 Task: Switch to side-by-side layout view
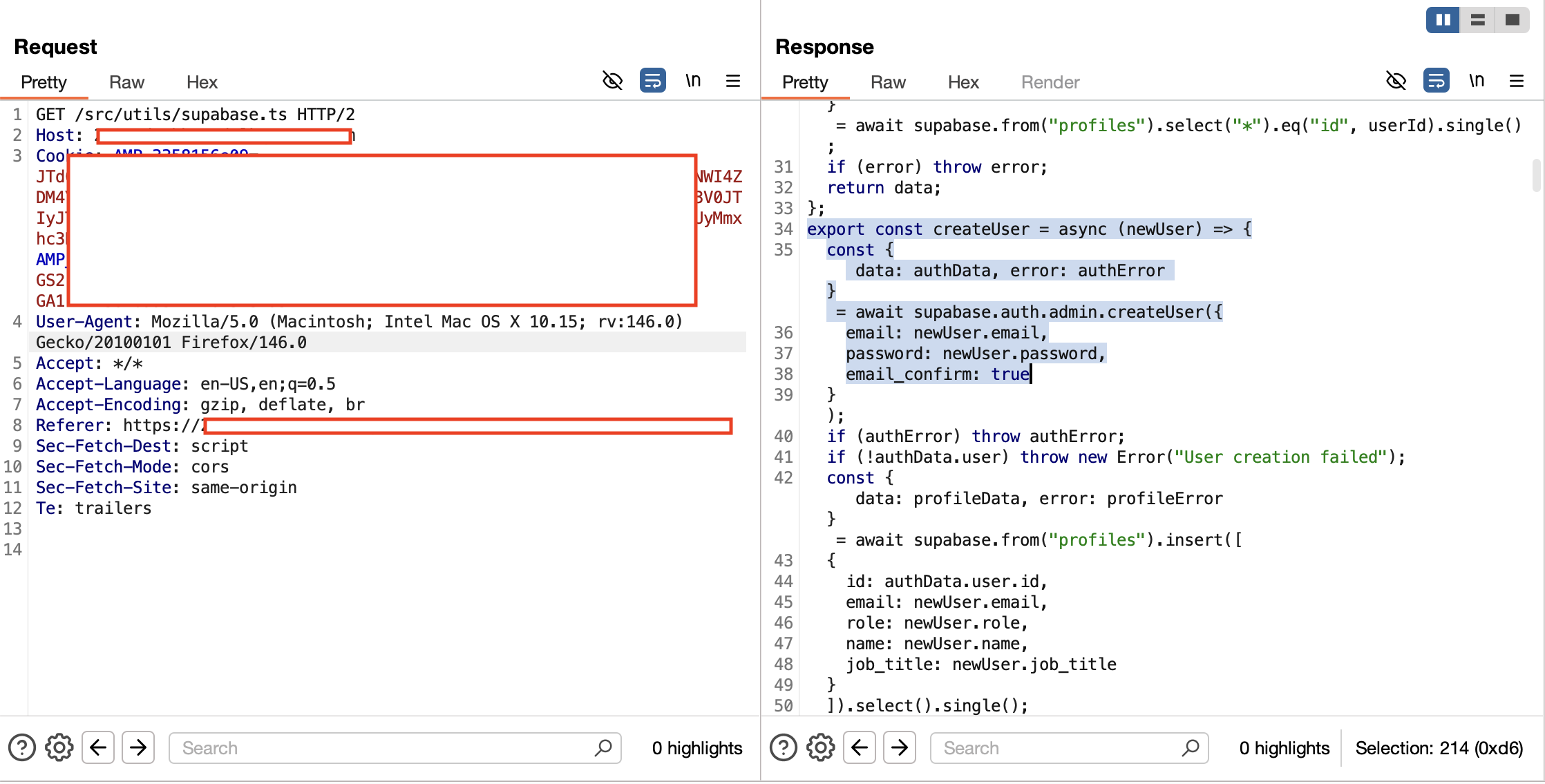(x=1443, y=20)
